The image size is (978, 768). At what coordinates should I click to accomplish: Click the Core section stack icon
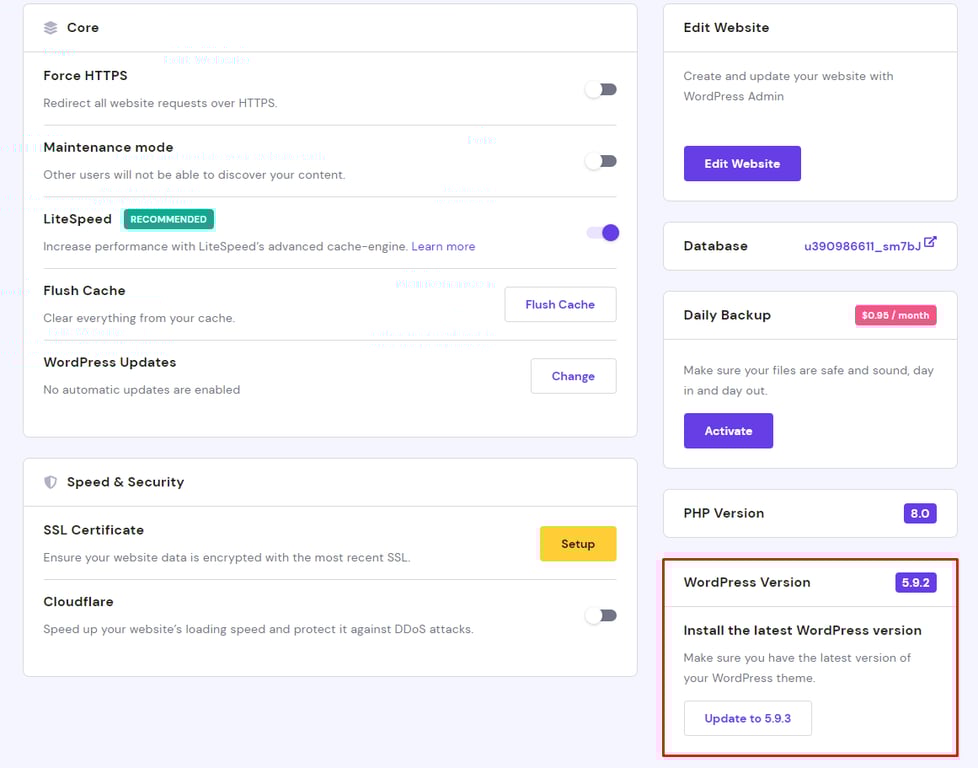coord(50,27)
